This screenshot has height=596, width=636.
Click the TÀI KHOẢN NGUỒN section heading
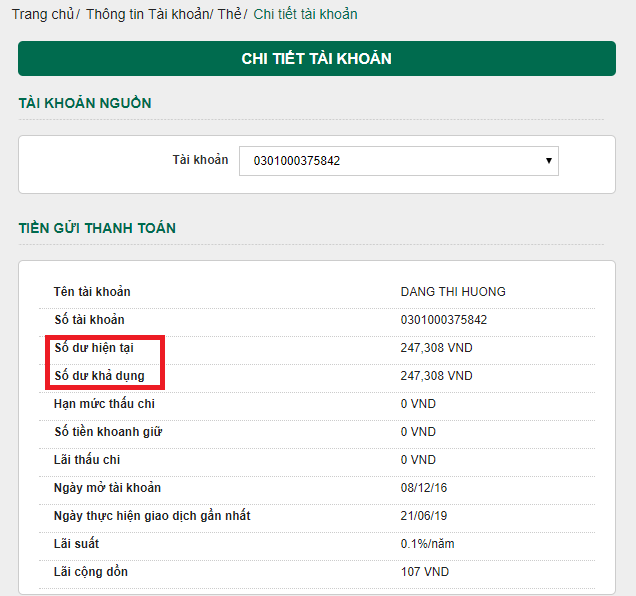tap(85, 103)
